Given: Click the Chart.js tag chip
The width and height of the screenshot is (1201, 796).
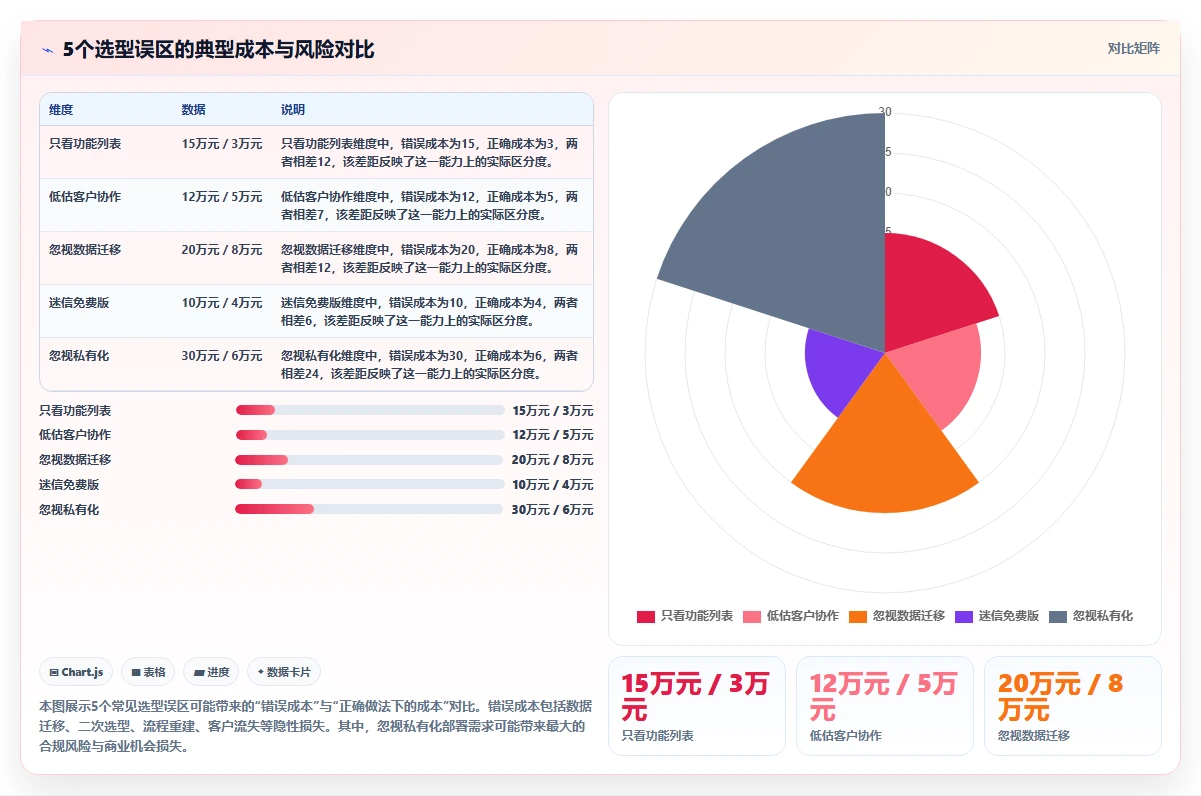Looking at the screenshot, I should pos(77,672).
